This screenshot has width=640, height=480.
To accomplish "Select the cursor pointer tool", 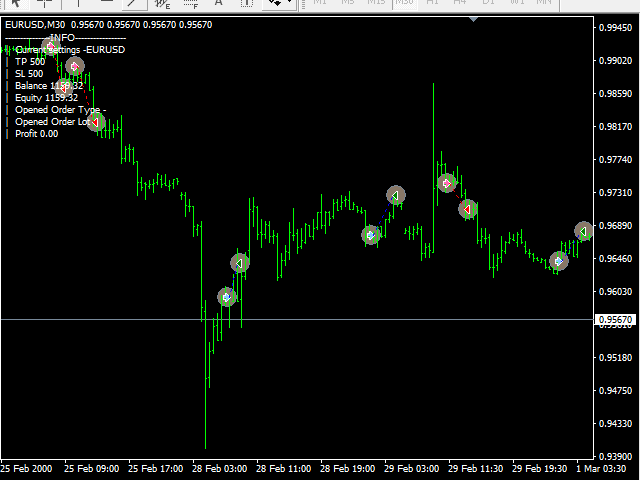I will coord(14,3).
